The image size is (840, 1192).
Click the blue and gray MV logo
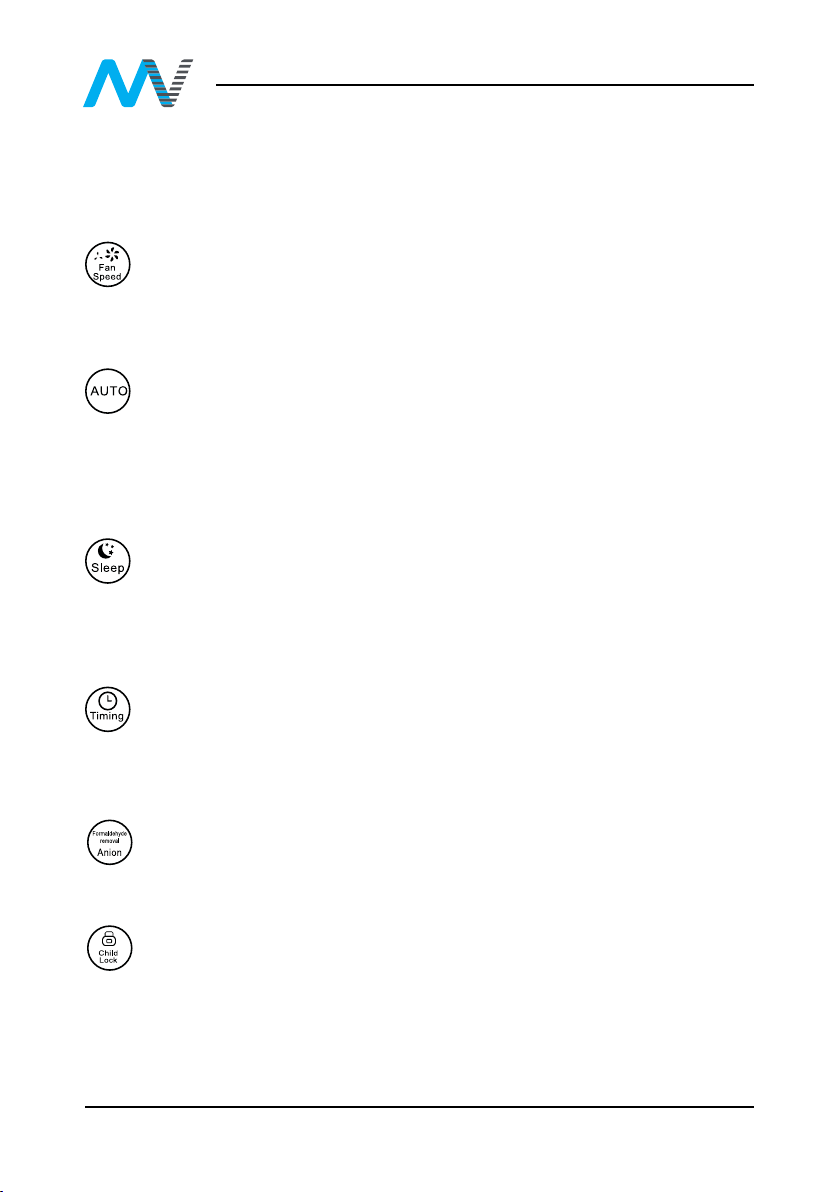click(138, 83)
